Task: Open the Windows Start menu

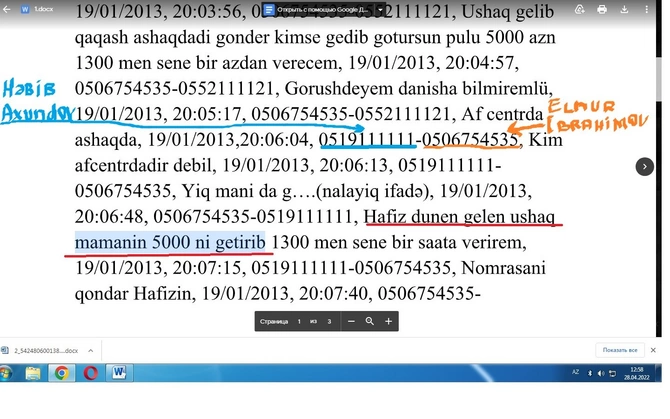Action: click(x=5, y=373)
